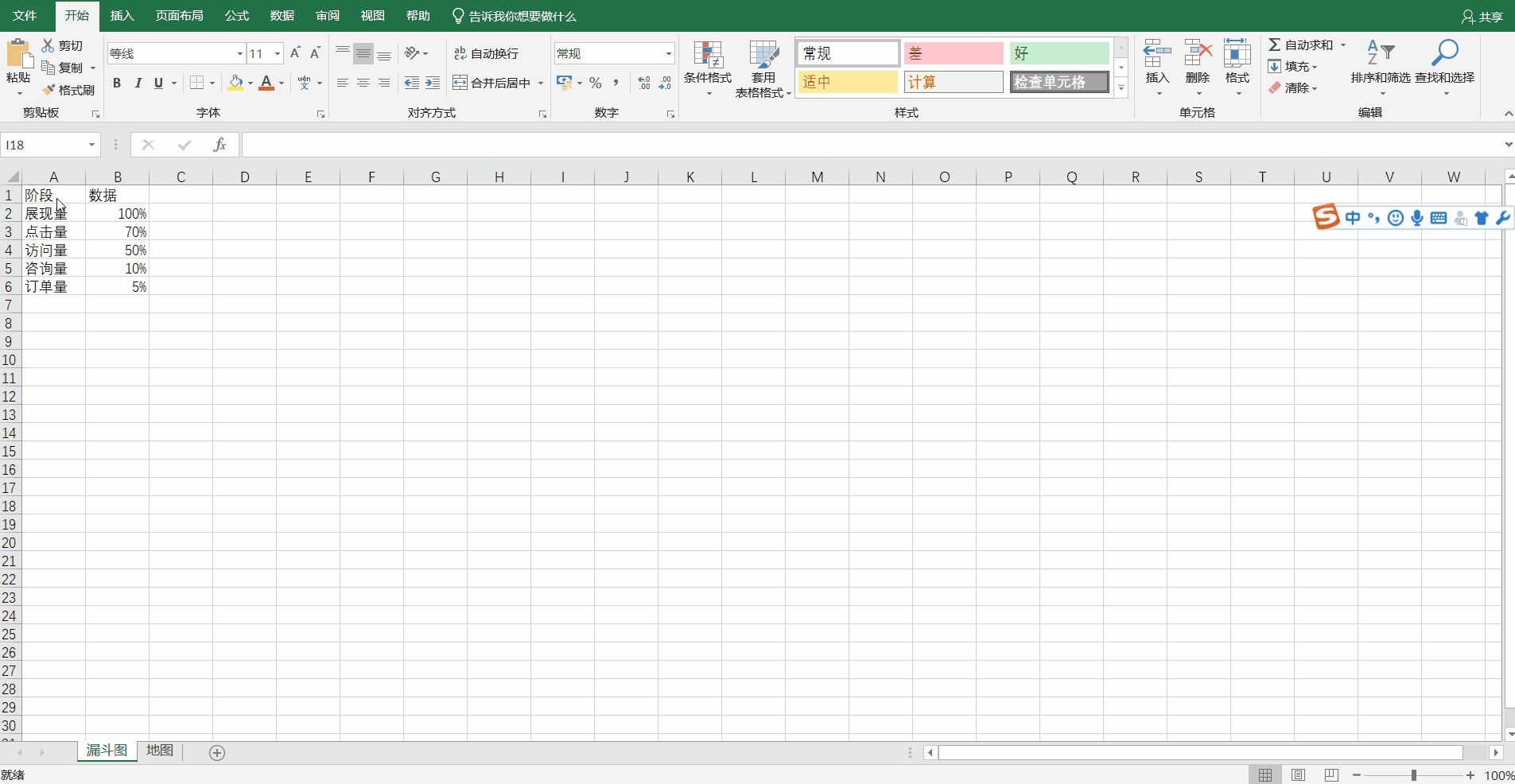
Task: Toggle italic formatting
Action: pyautogui.click(x=138, y=82)
